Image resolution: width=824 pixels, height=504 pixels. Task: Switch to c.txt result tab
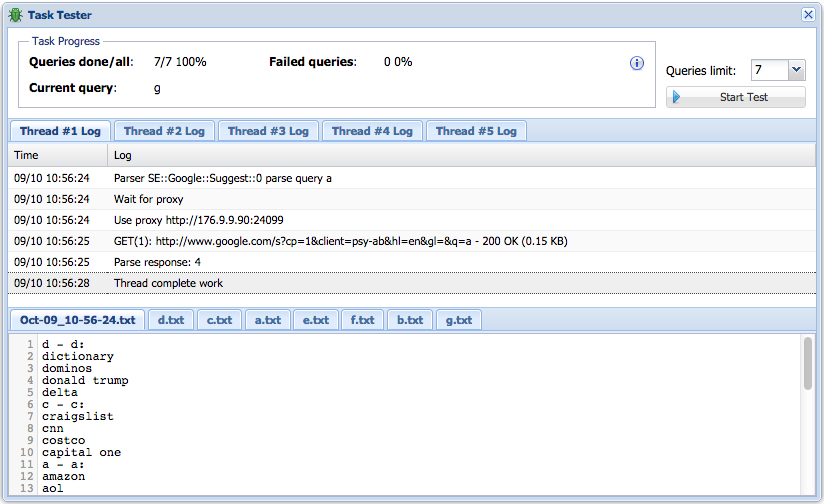(x=219, y=320)
